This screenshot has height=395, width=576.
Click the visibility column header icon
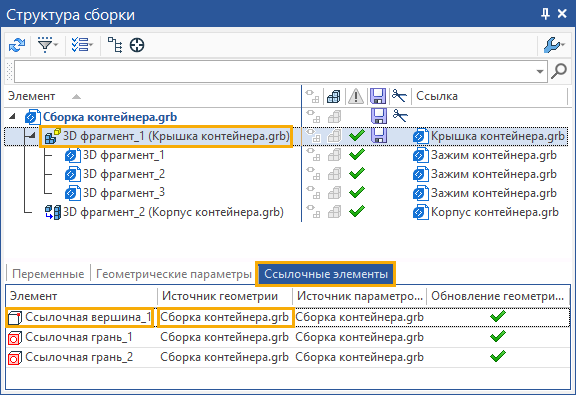pos(313,96)
